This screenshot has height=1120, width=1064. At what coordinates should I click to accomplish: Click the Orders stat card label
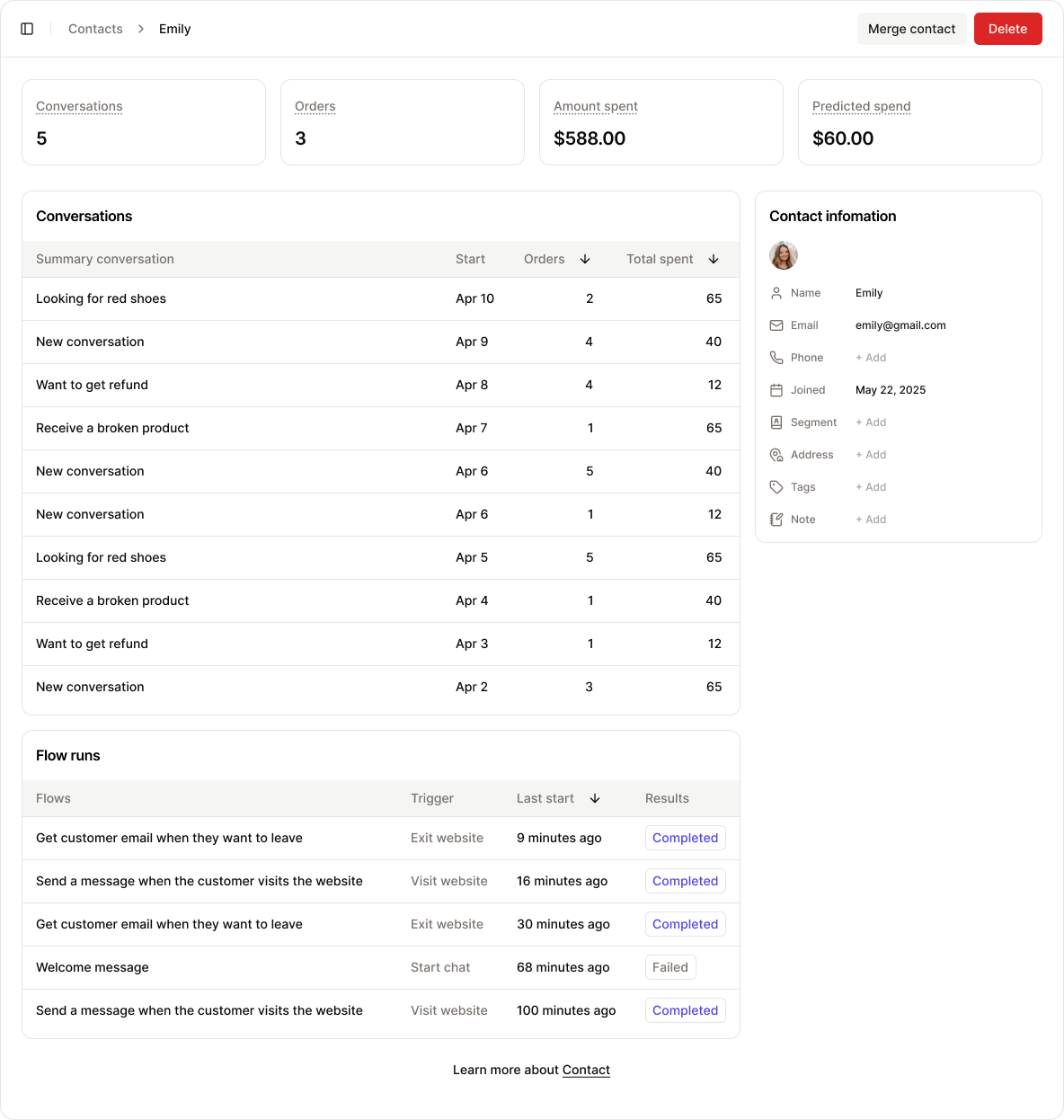315,106
